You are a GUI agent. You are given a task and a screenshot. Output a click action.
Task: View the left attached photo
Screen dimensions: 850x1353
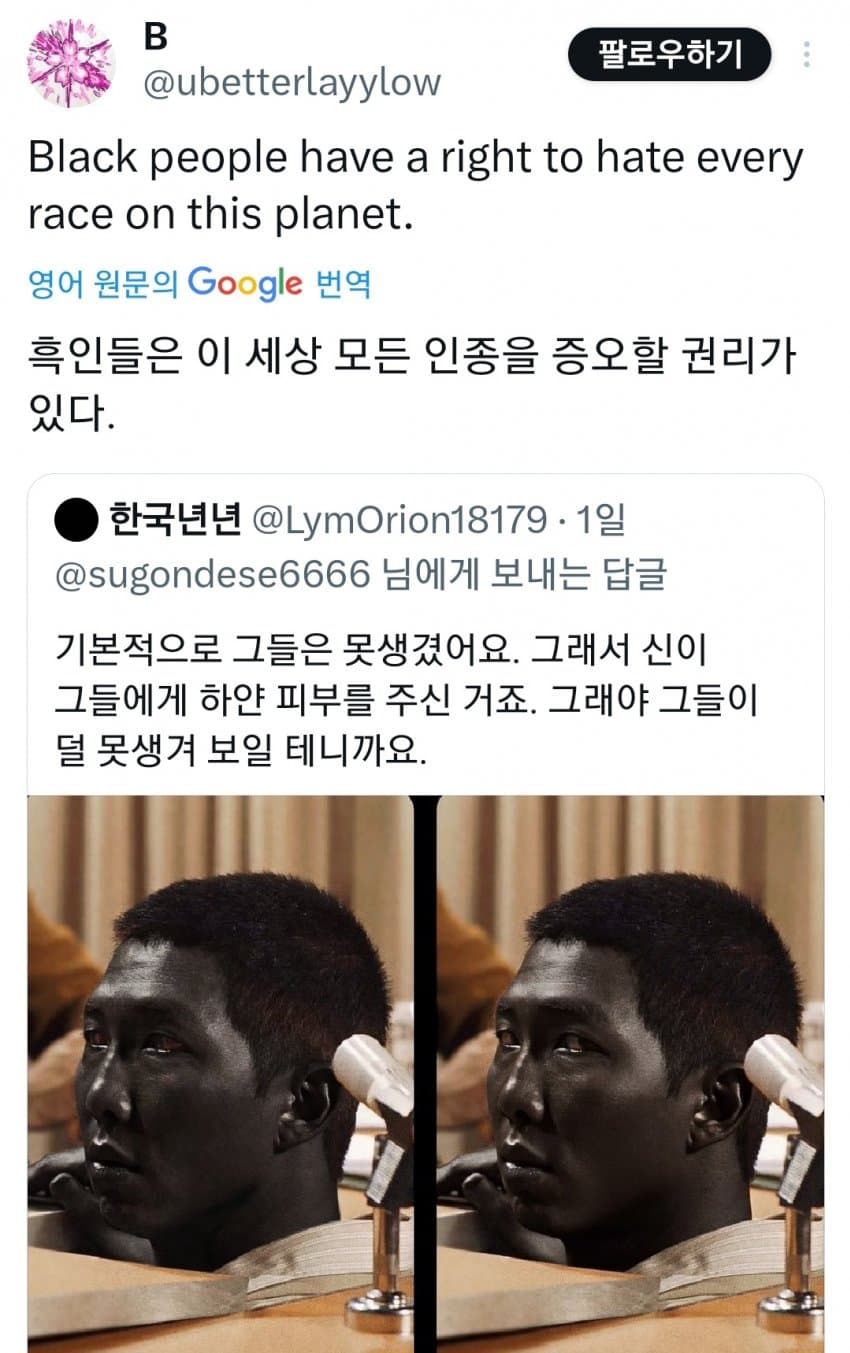click(x=220, y=1074)
